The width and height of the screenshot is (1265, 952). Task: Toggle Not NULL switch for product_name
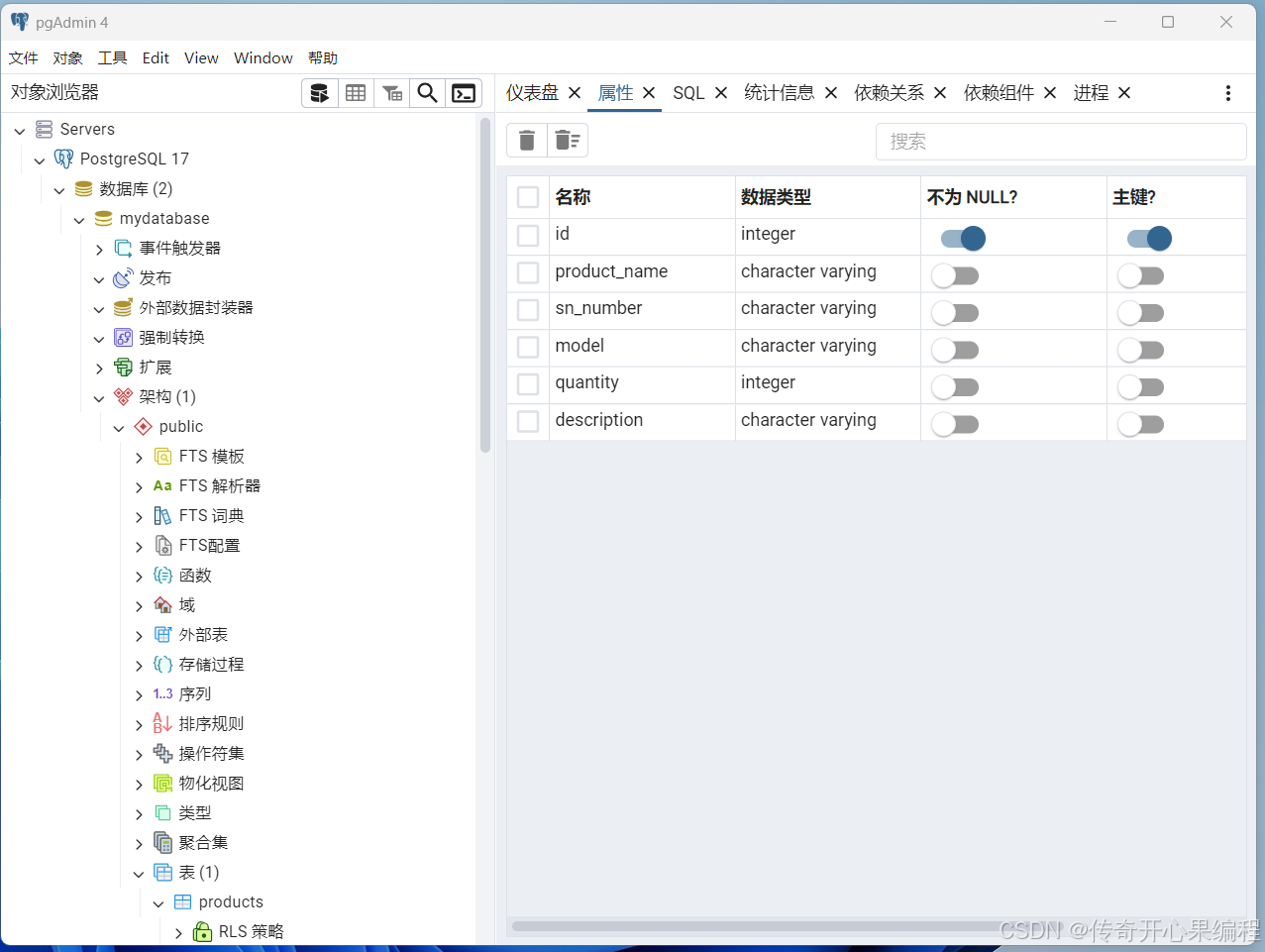pos(955,275)
